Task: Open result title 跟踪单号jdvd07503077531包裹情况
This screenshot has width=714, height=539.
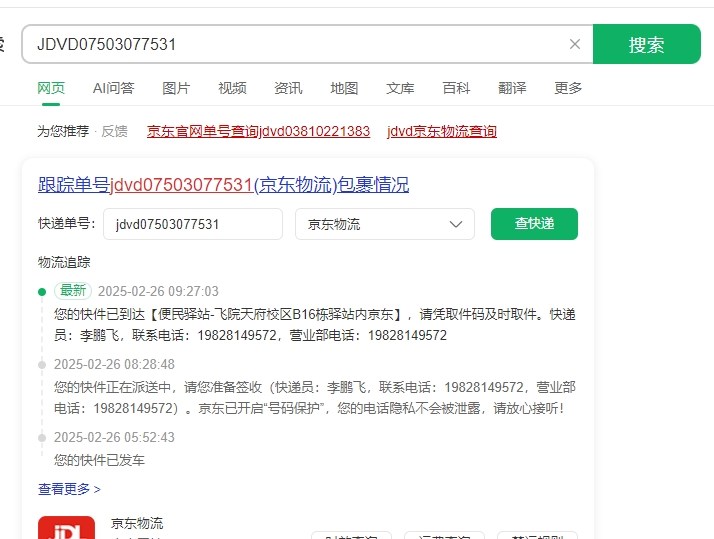Action: (223, 185)
